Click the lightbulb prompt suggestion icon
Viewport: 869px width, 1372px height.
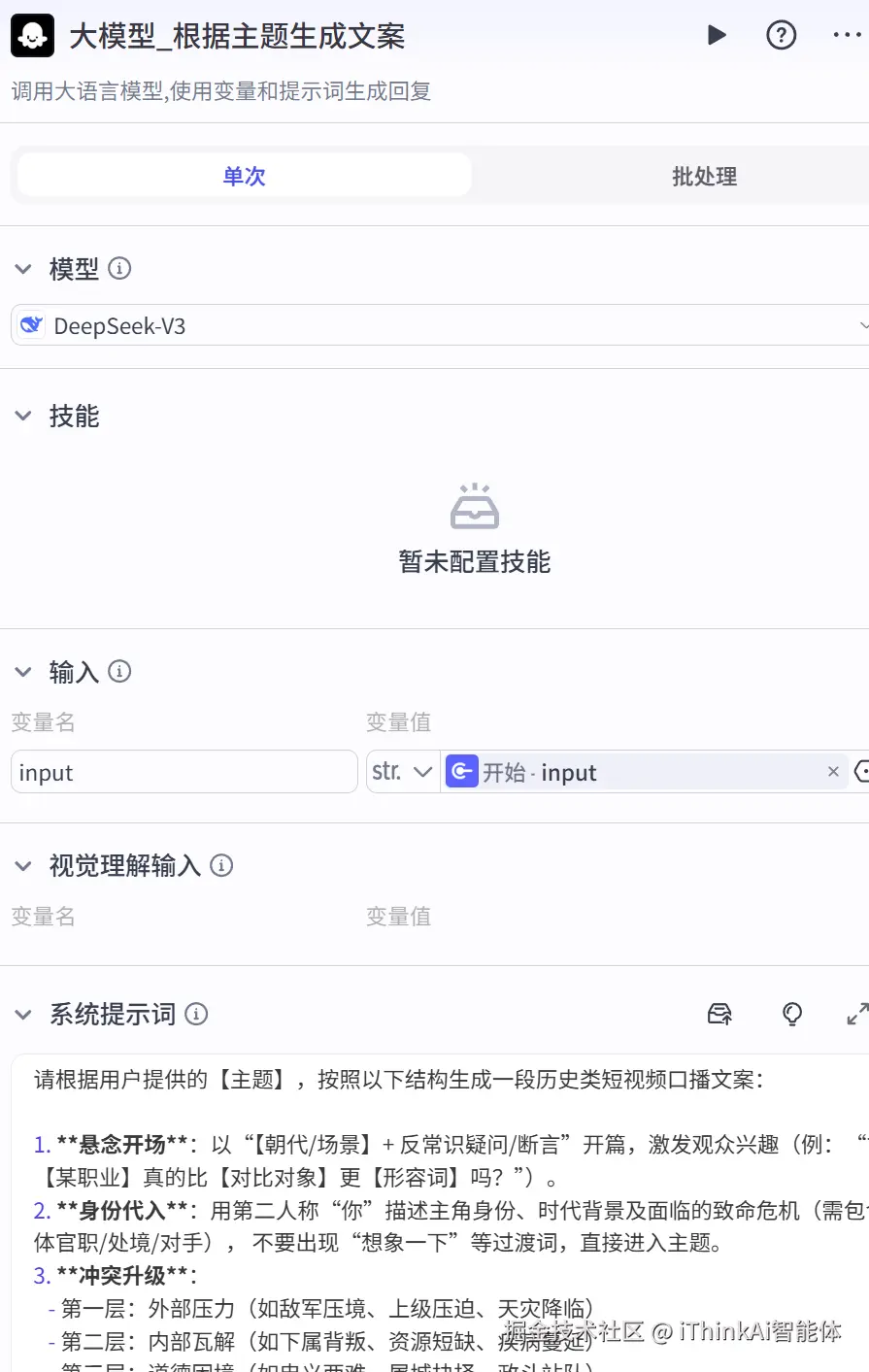pyautogui.click(x=792, y=1014)
